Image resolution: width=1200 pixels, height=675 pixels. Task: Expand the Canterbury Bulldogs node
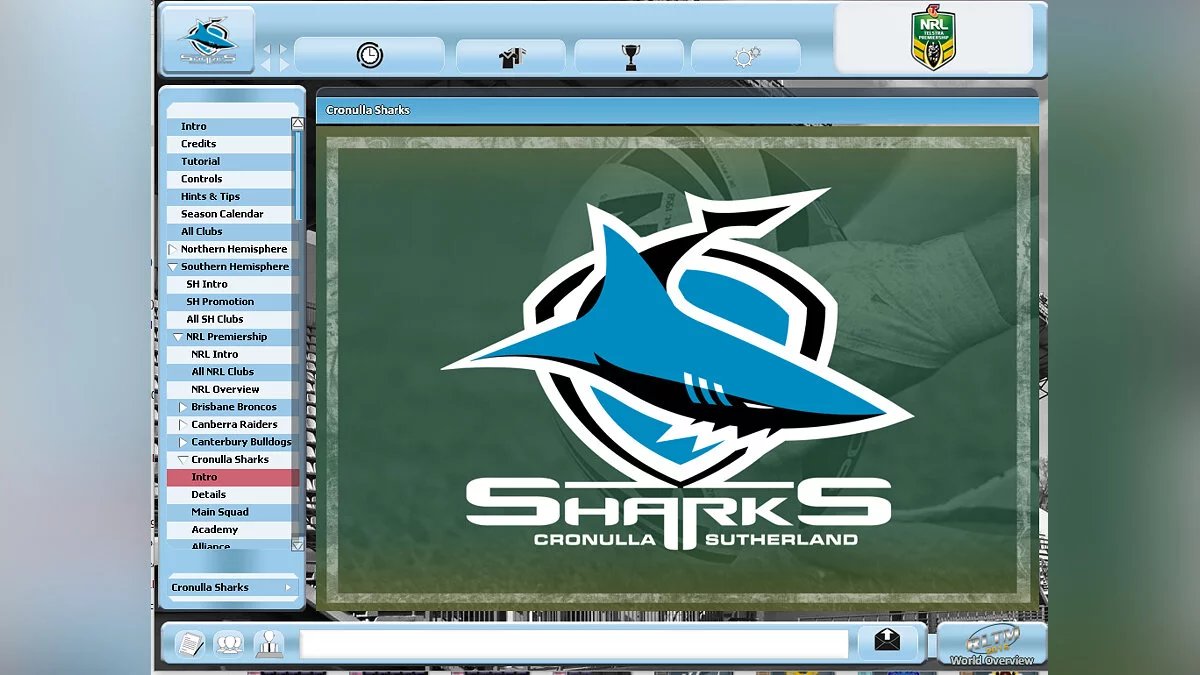tap(183, 442)
